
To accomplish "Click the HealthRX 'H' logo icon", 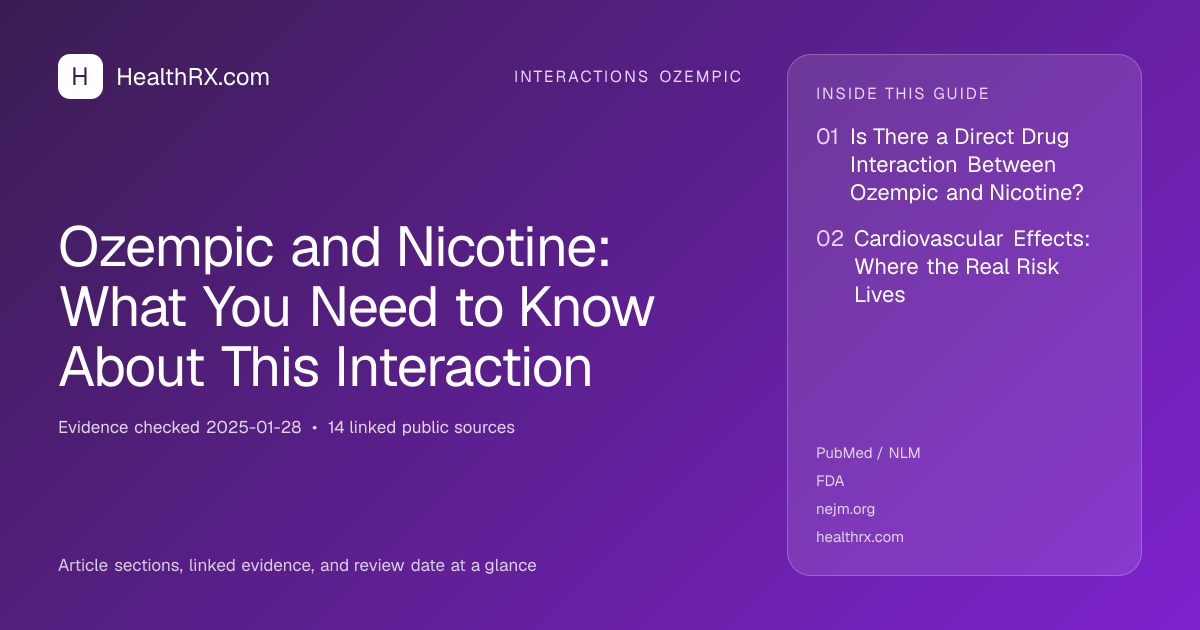I will 80,77.
